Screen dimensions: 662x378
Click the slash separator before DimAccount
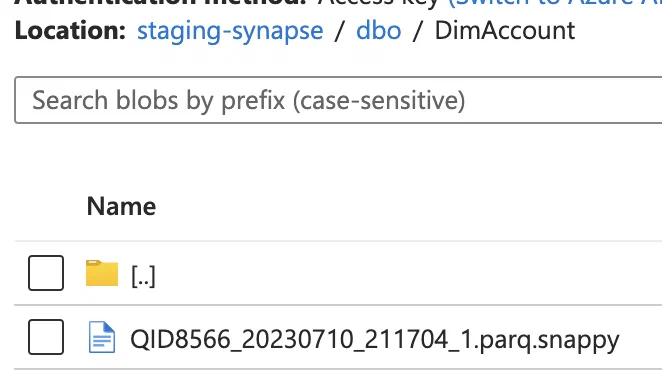pos(418,31)
